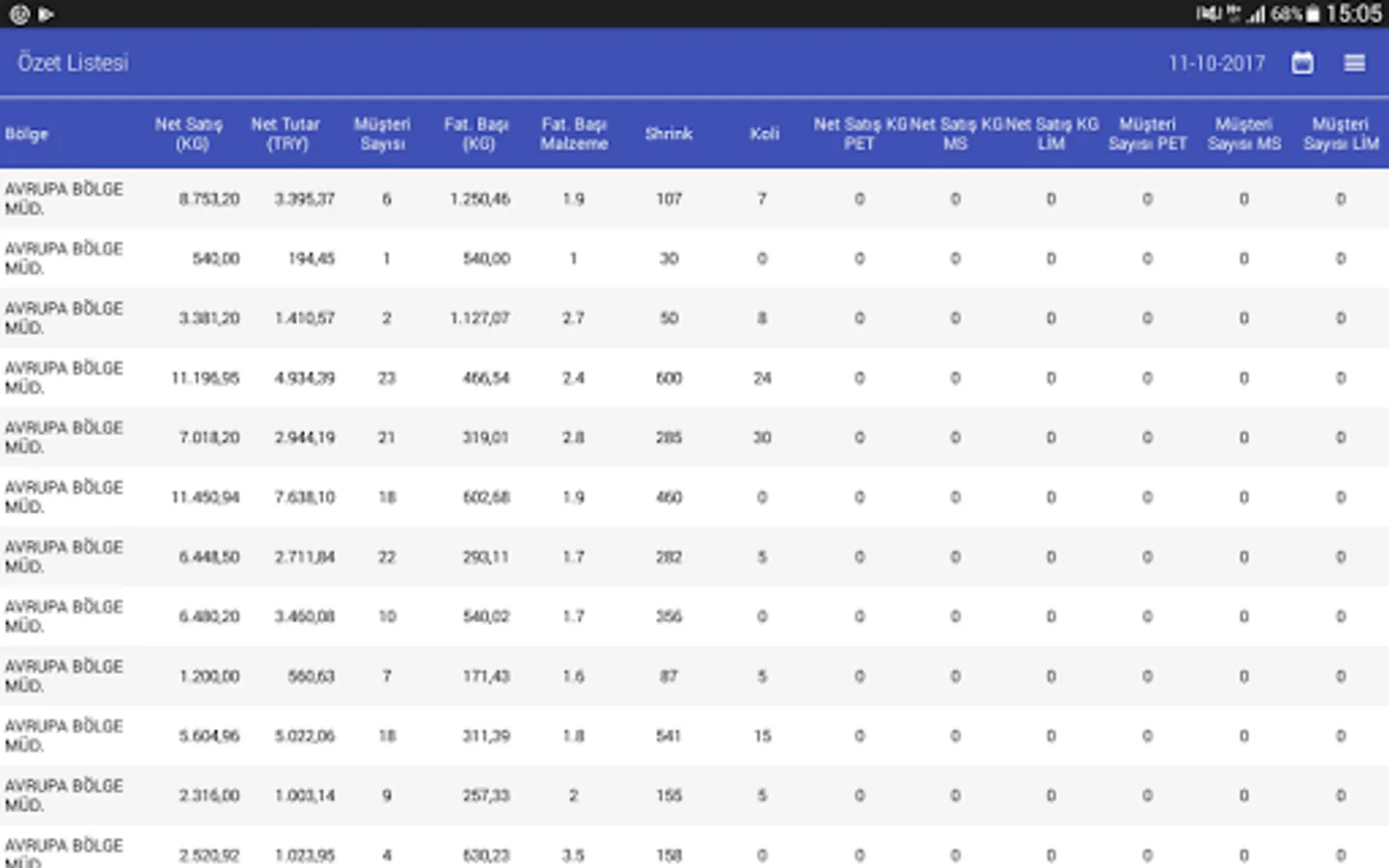This screenshot has width=1389, height=868.
Task: Select AVRUPA BÖLGE MÜD. in the 11.196,95 row
Action: tap(64, 378)
